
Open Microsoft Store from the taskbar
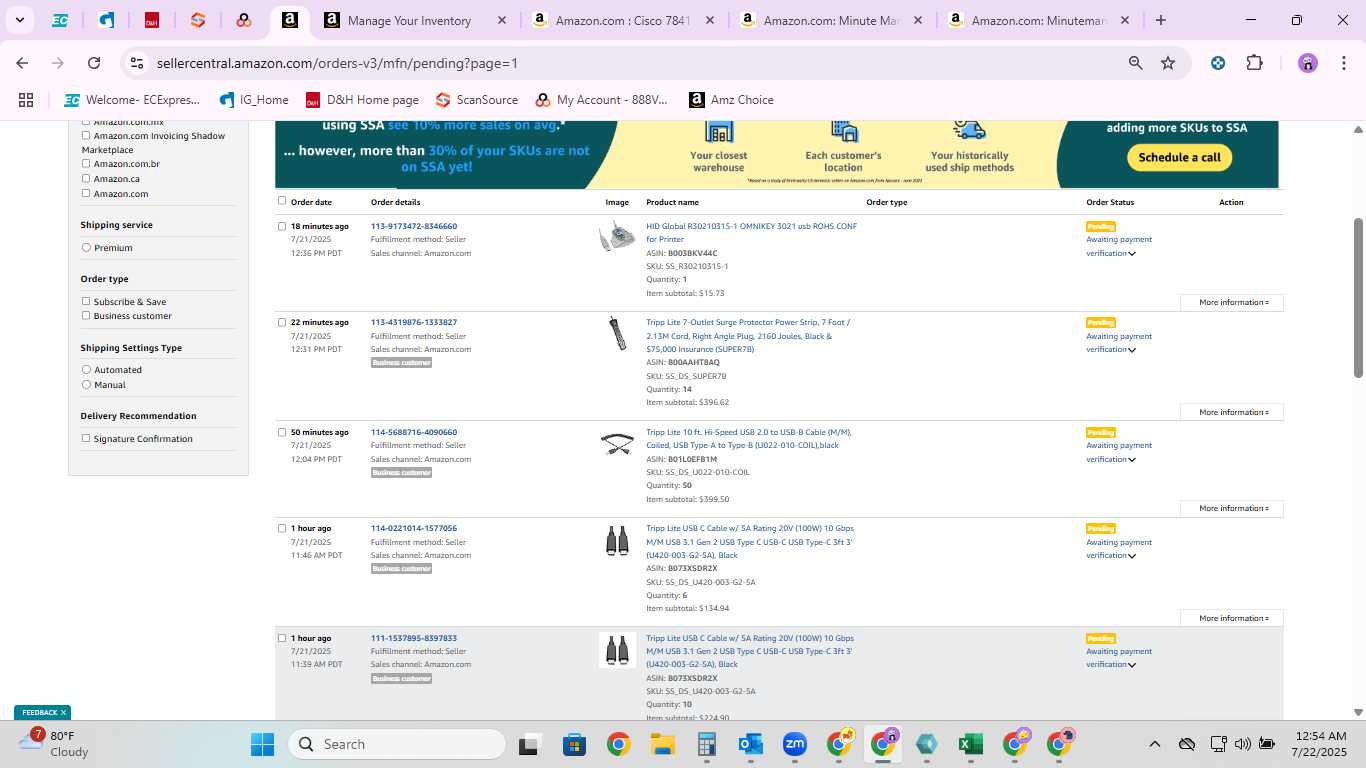574,744
